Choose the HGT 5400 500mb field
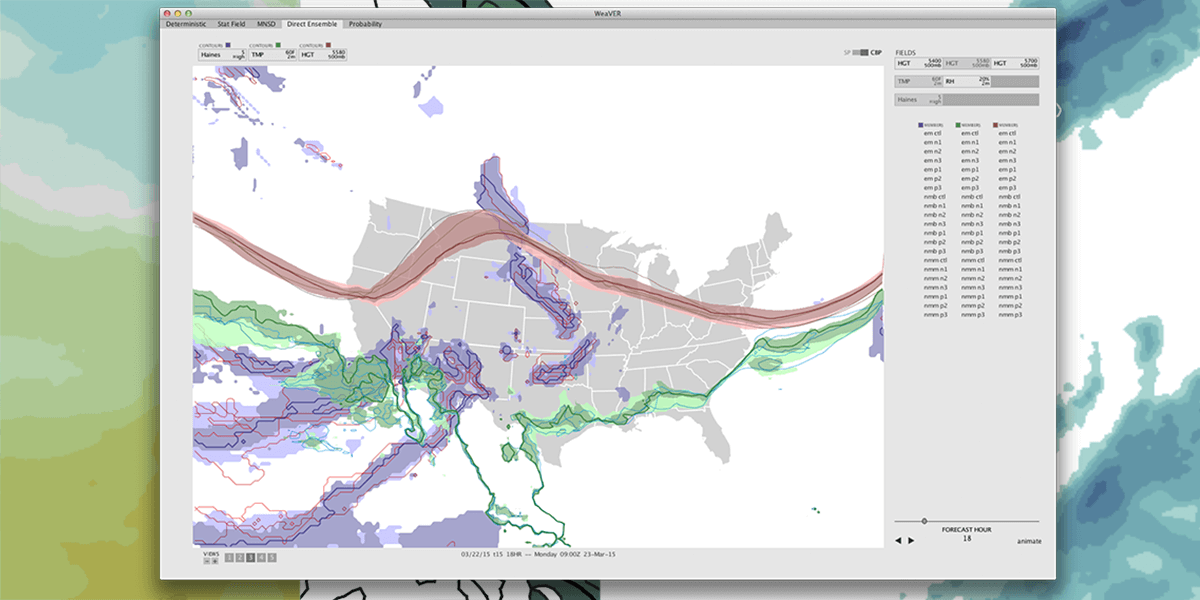The width and height of the screenshot is (1200, 600). tap(918, 63)
